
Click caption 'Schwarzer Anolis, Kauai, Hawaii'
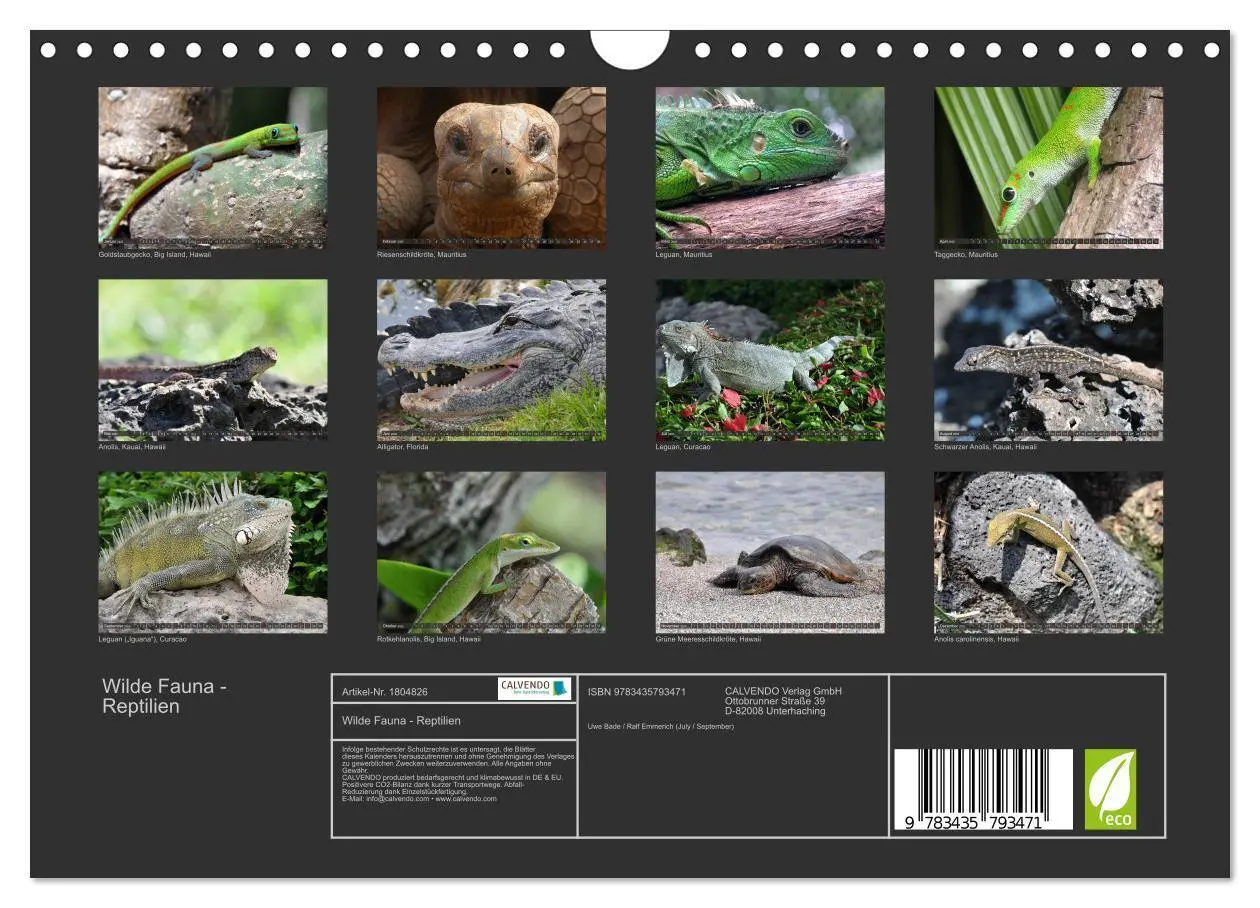986,447
